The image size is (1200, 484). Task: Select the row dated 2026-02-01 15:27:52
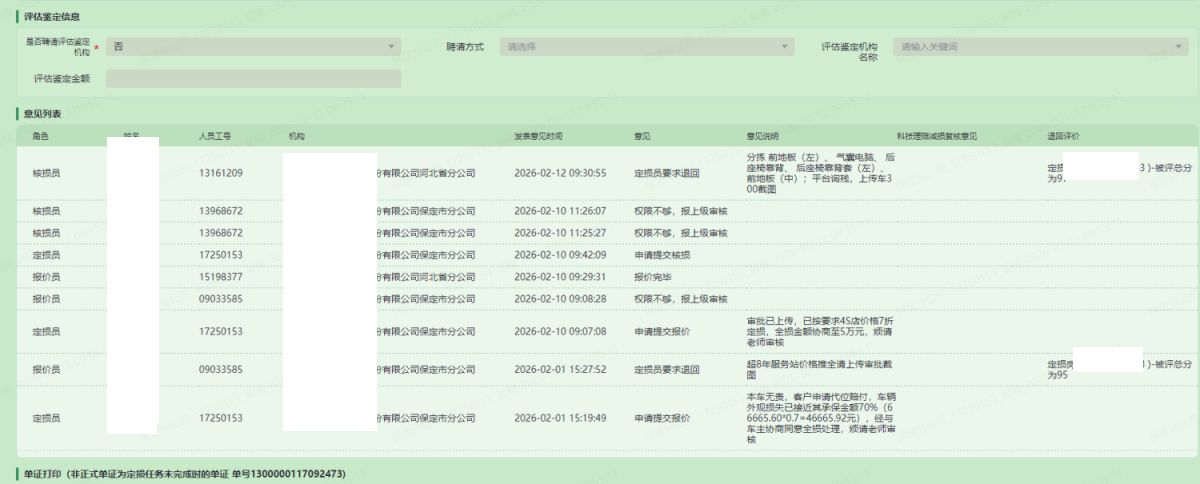pyautogui.click(x=560, y=369)
